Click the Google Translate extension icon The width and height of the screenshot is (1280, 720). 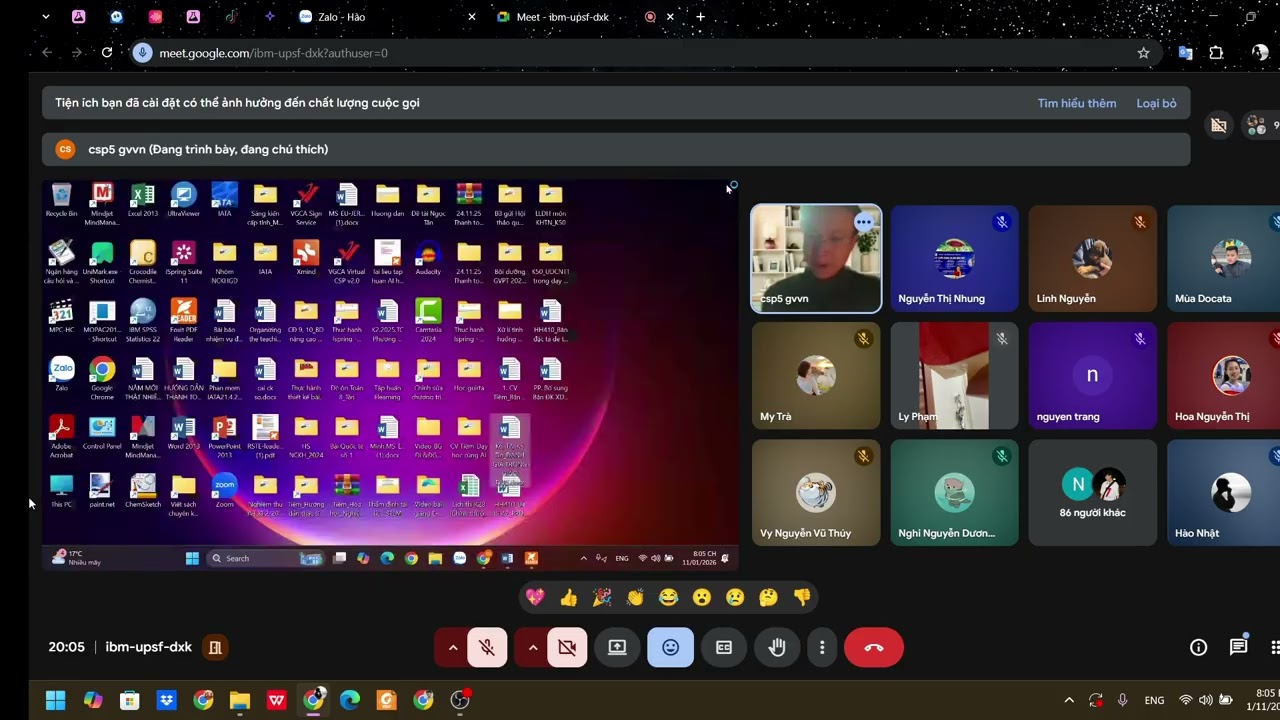pyautogui.click(x=1185, y=53)
